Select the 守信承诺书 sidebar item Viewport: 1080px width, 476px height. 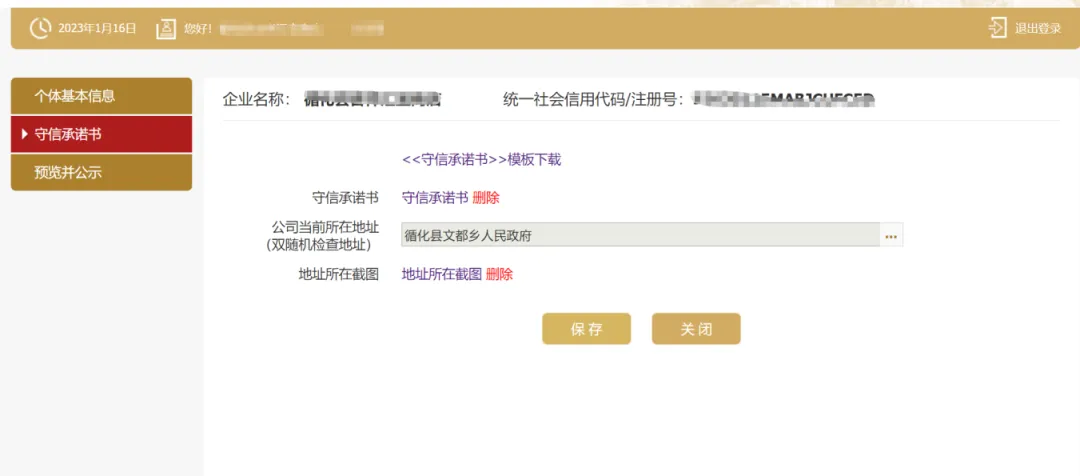click(x=101, y=134)
